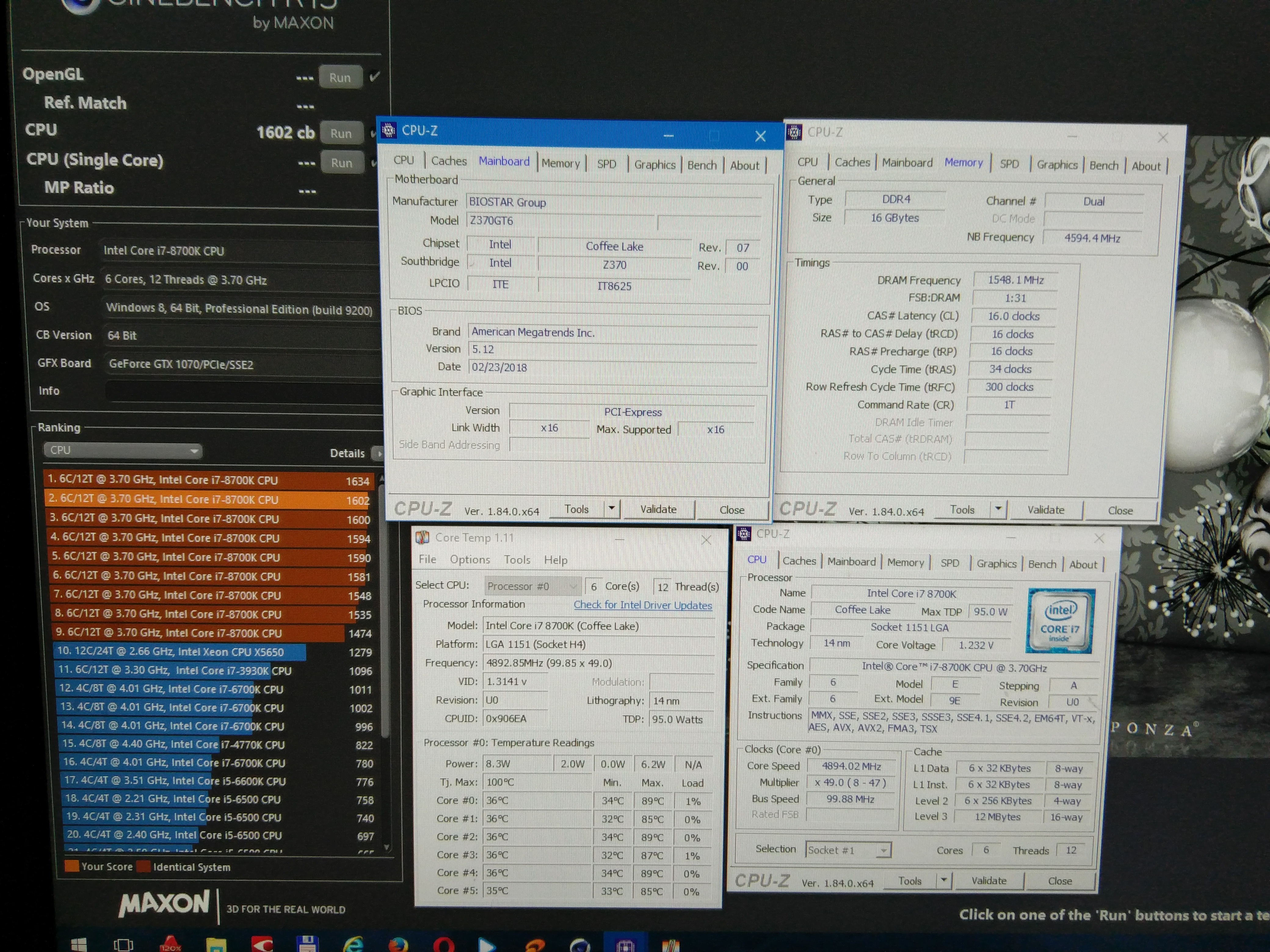Toggle the checkbox beside the CPU Run button

[374, 133]
